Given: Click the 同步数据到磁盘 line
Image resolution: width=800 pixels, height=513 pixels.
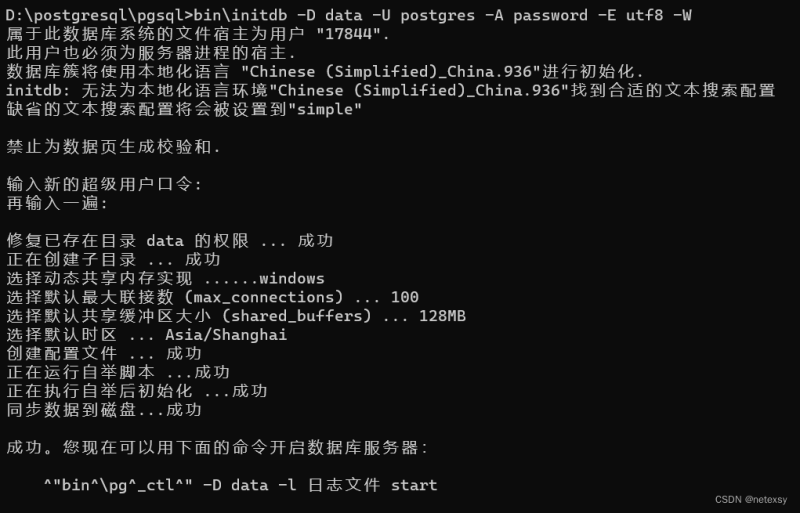Looking at the screenshot, I should click(104, 410).
